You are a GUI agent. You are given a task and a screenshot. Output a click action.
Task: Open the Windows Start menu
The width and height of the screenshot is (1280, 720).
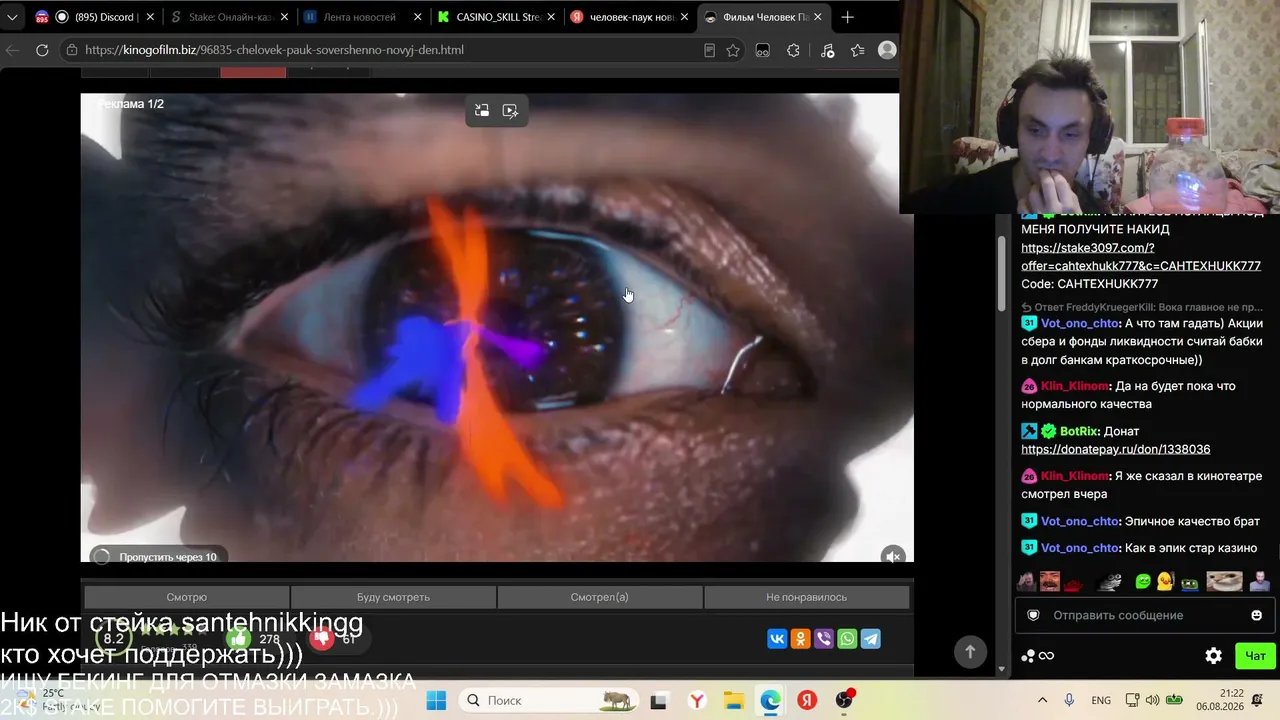[x=436, y=701]
